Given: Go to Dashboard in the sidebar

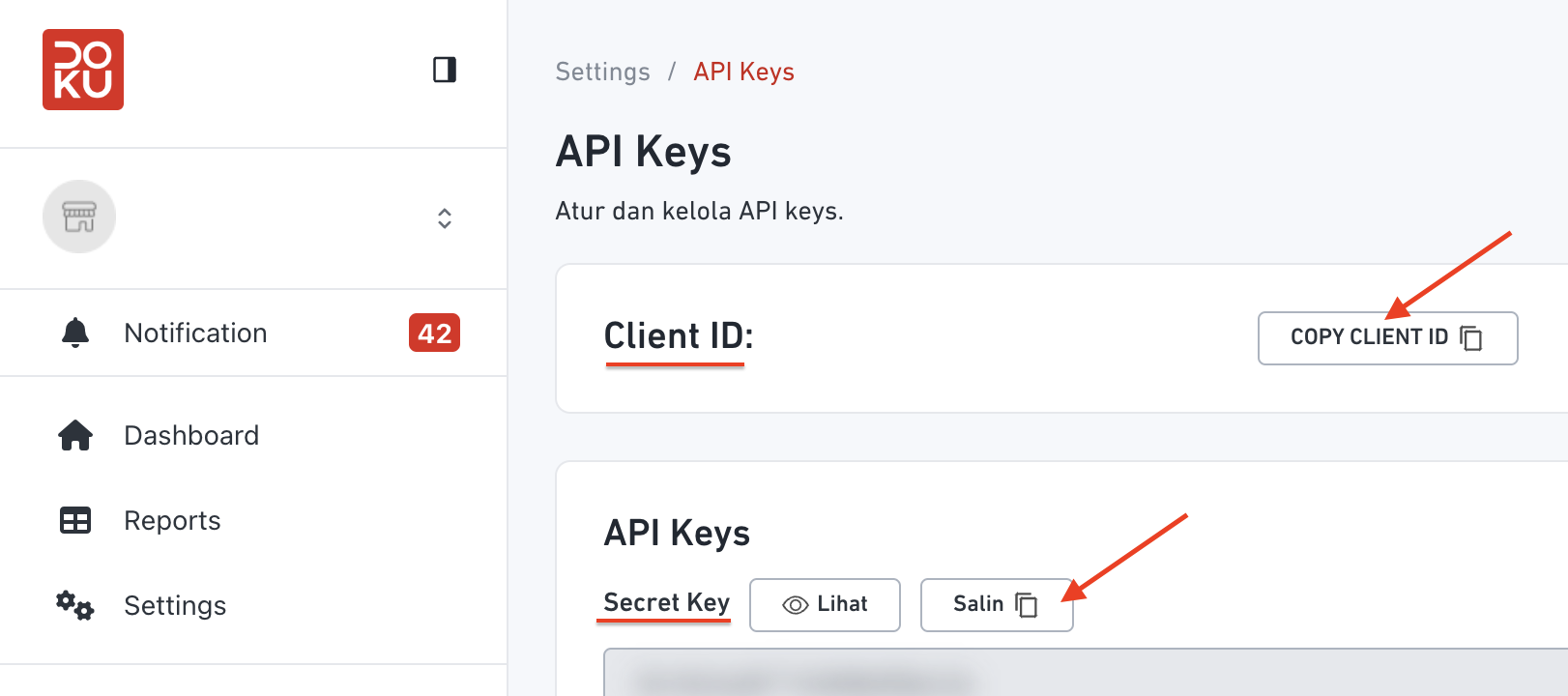Looking at the screenshot, I should tap(191, 436).
